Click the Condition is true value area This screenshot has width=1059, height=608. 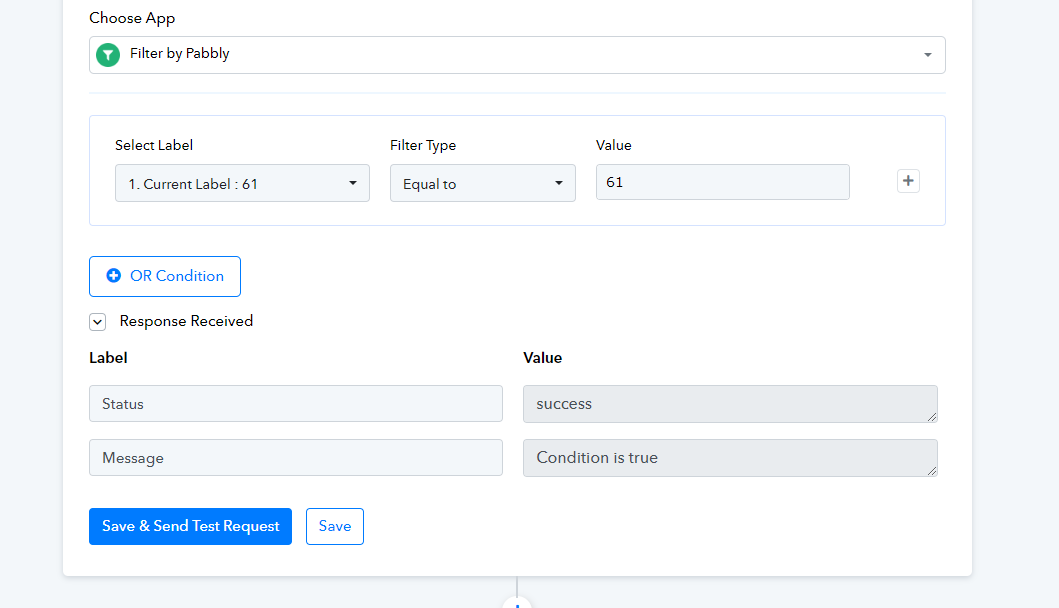(x=730, y=458)
